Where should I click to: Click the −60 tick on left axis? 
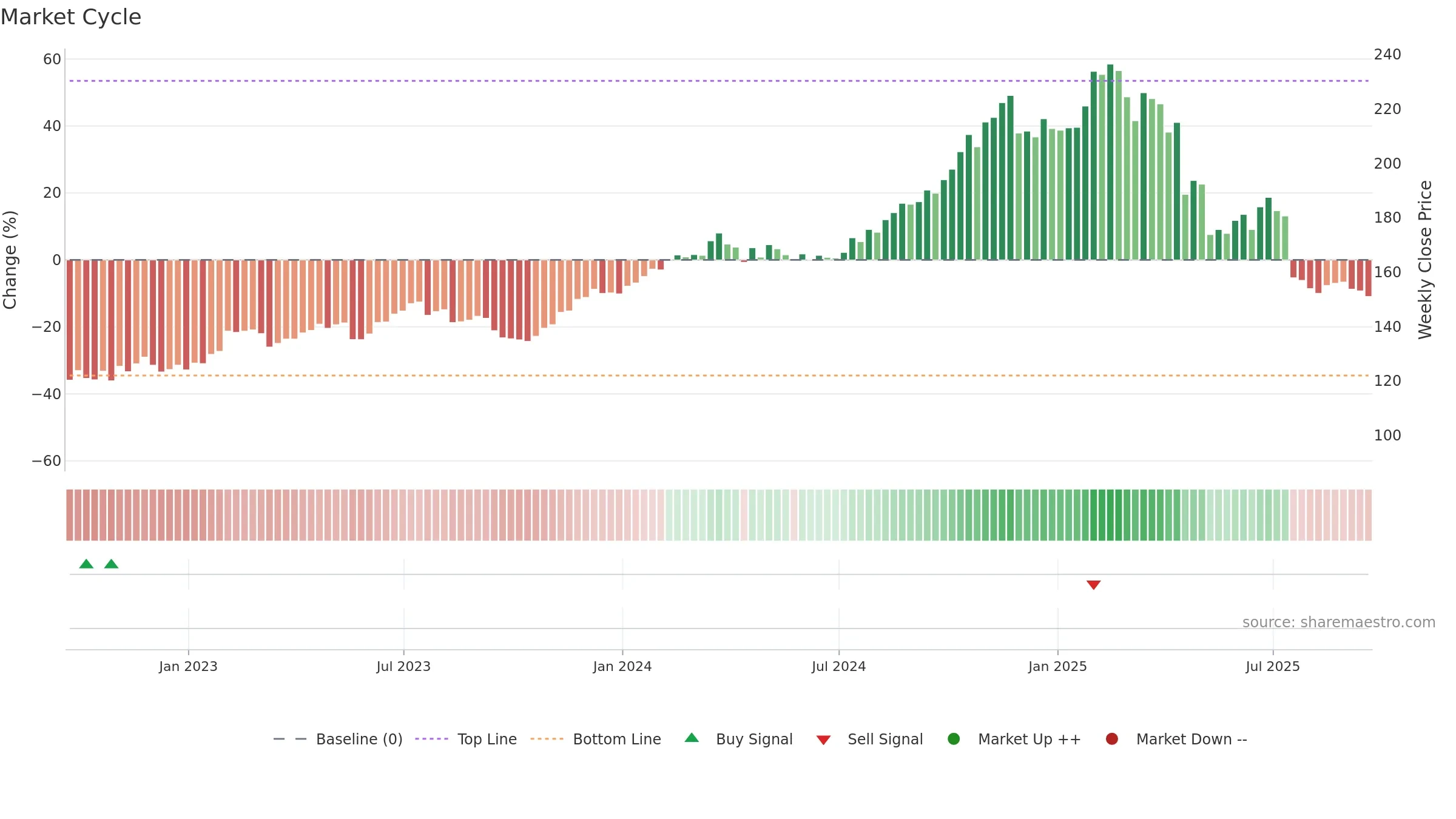pos(47,461)
